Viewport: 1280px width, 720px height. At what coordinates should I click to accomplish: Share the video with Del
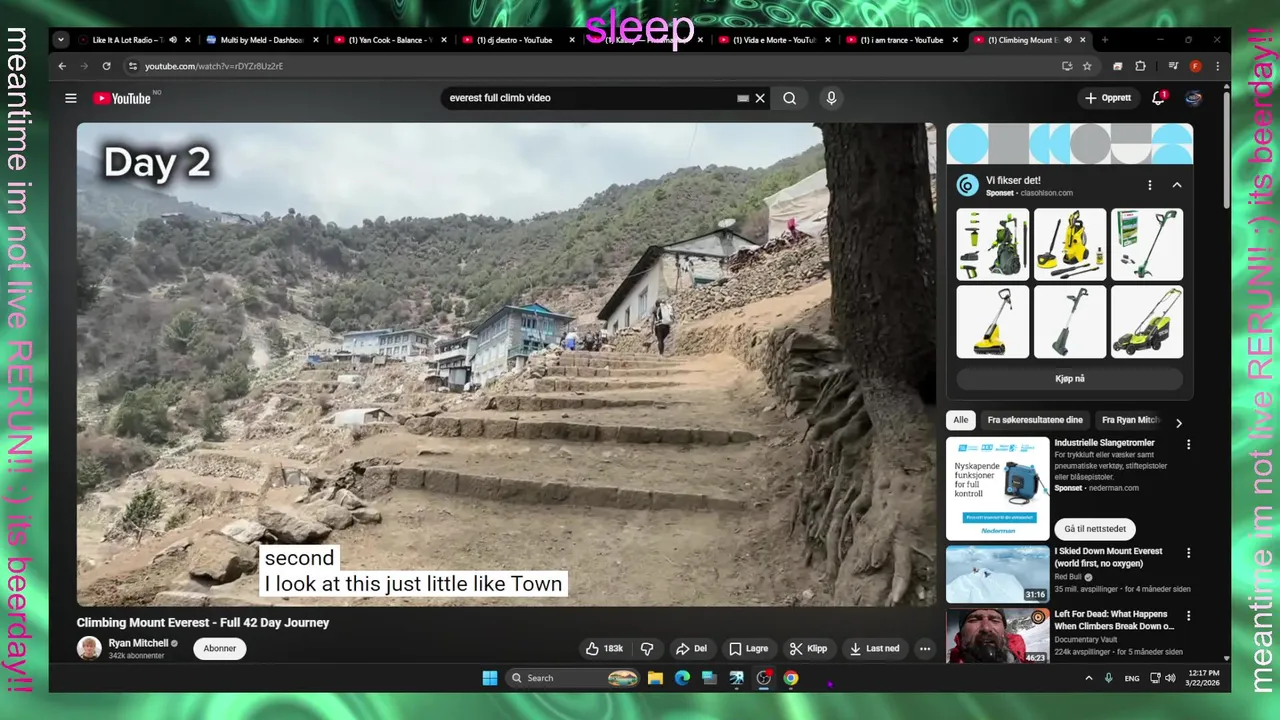click(691, 649)
